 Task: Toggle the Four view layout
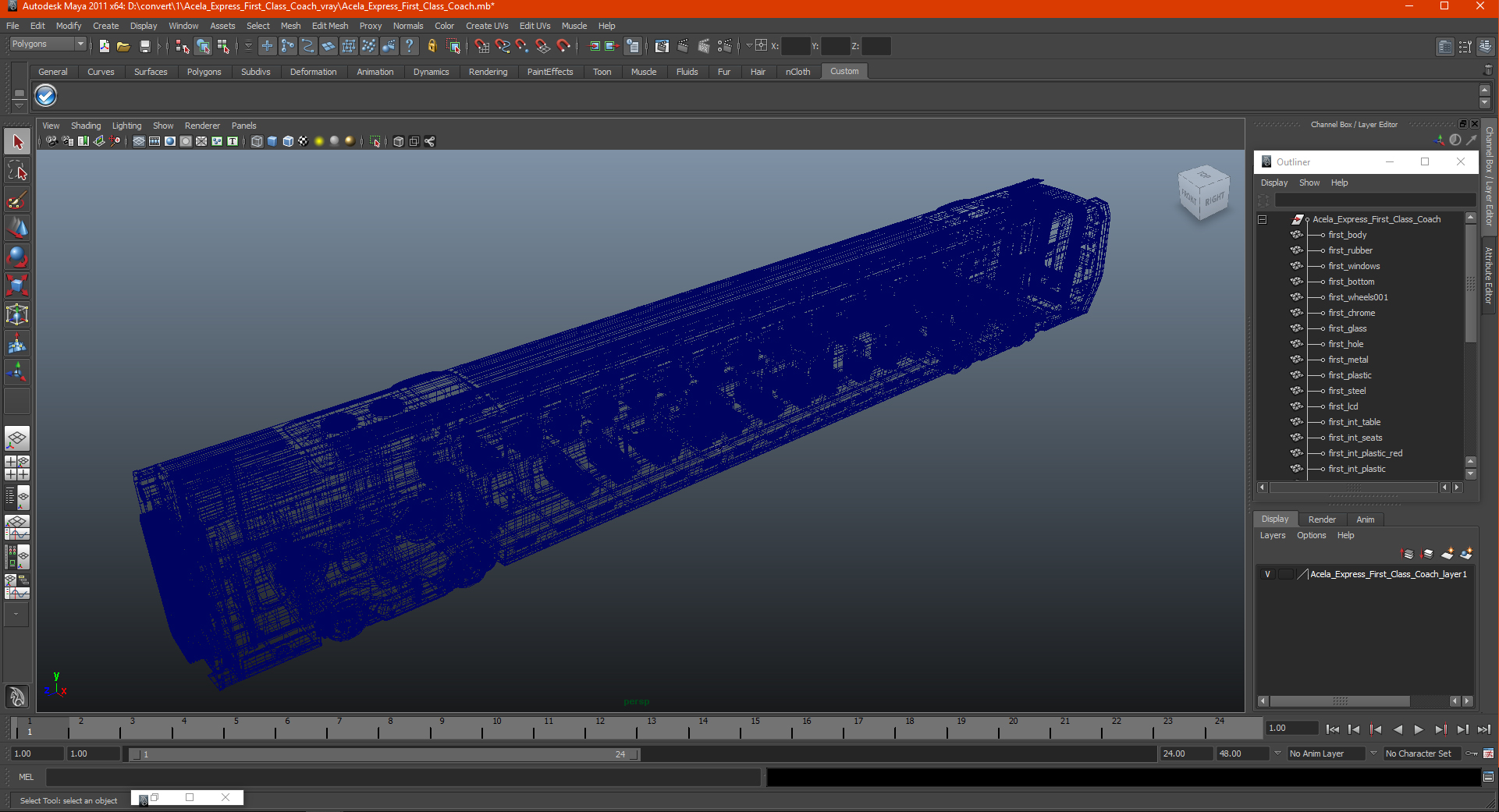pos(17,467)
